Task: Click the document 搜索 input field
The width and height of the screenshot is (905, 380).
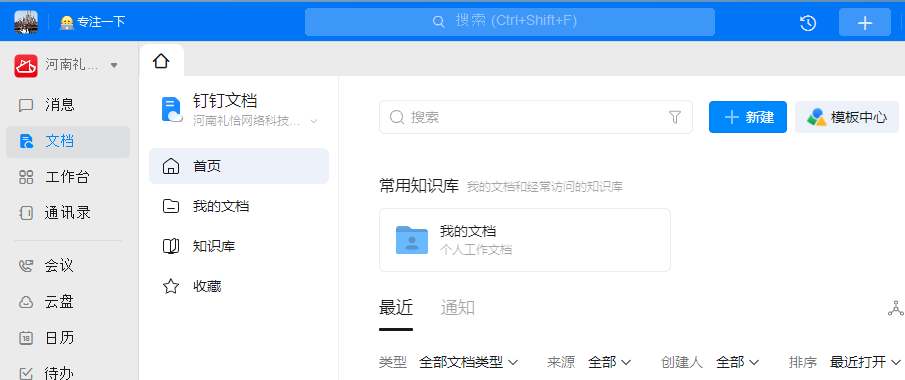Action: click(x=536, y=117)
